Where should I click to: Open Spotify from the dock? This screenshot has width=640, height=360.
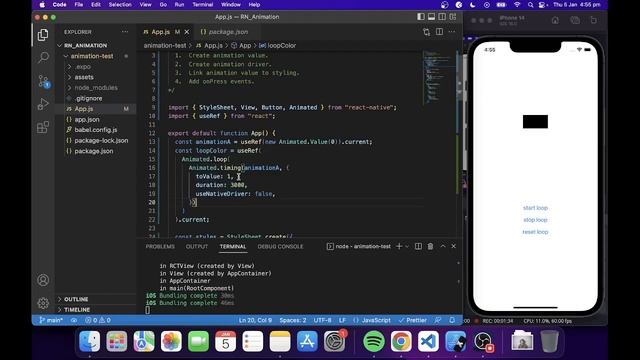[x=373, y=341]
